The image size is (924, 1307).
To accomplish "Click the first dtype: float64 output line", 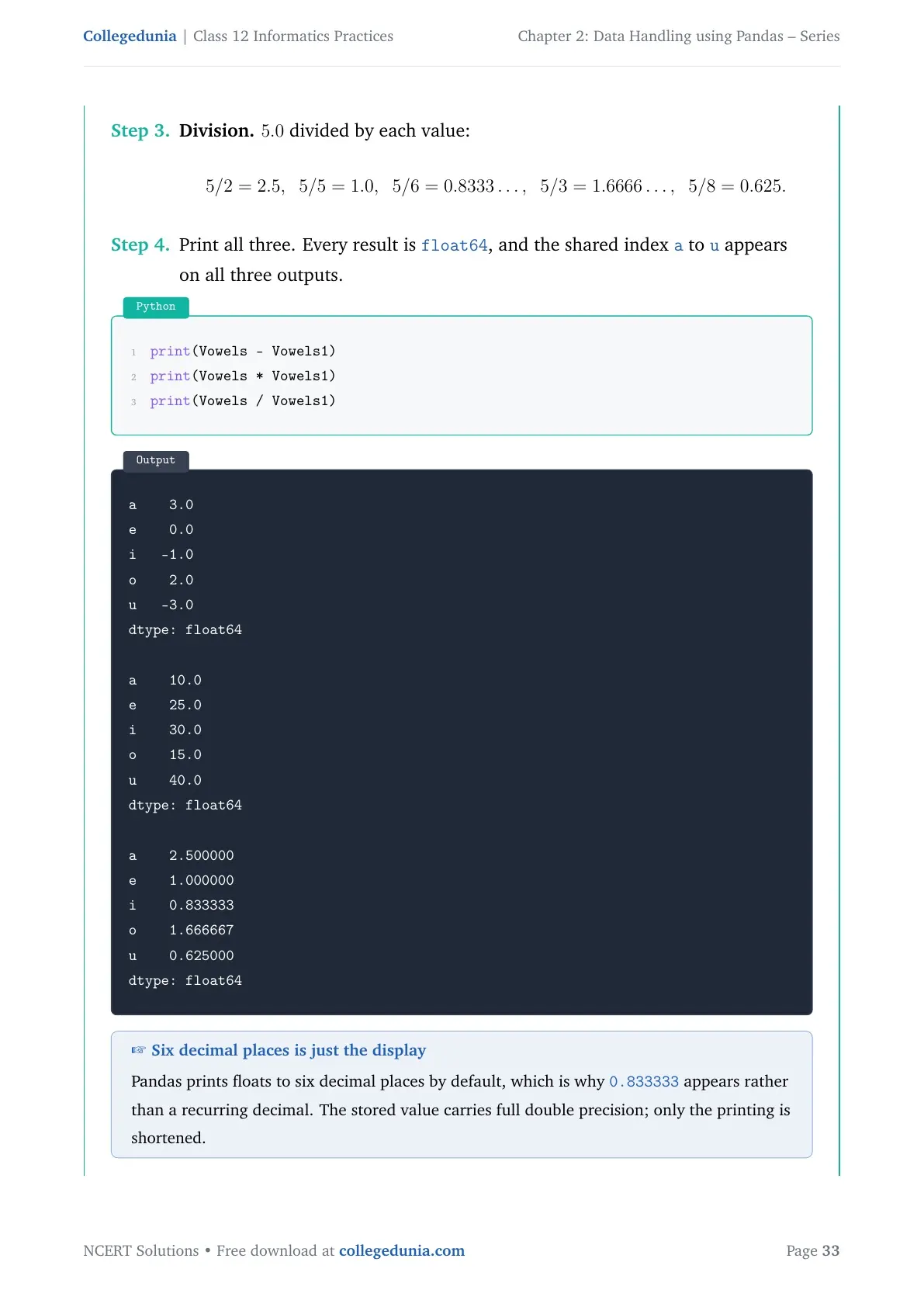I will [x=185, y=629].
